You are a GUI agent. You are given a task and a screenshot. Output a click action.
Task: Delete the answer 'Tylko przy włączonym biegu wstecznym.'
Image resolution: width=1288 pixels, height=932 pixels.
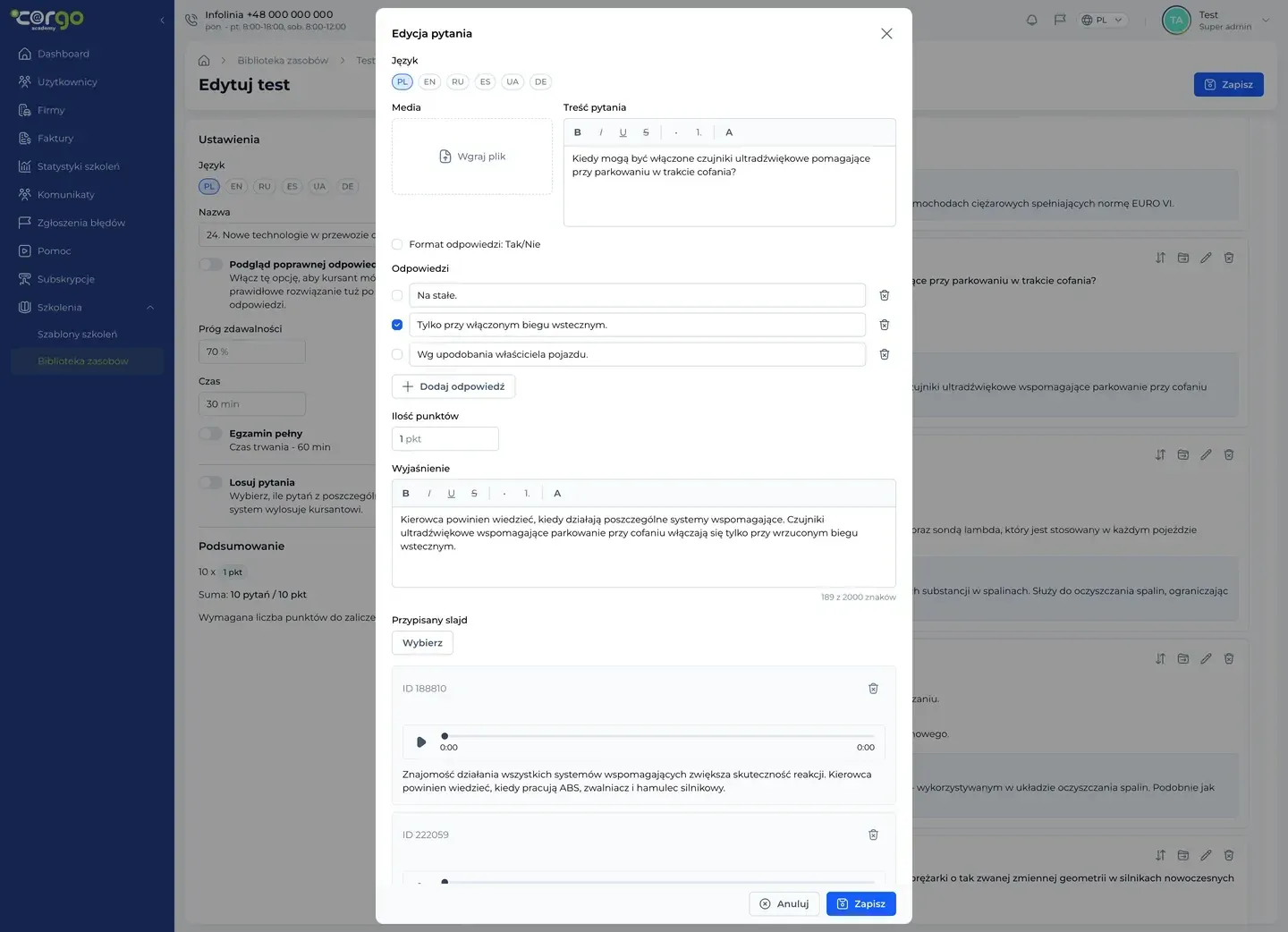(x=885, y=325)
